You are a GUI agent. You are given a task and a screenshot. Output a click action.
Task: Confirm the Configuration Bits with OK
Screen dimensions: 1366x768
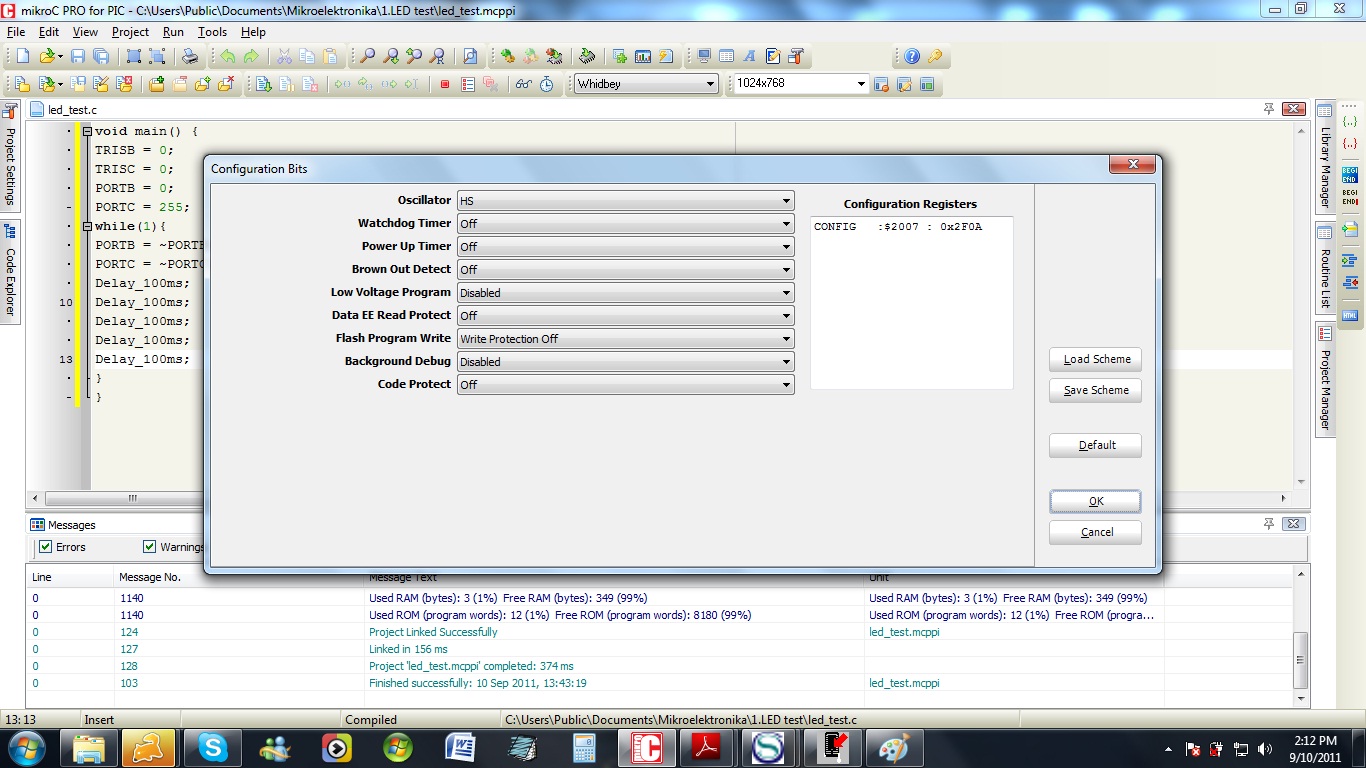click(x=1095, y=502)
